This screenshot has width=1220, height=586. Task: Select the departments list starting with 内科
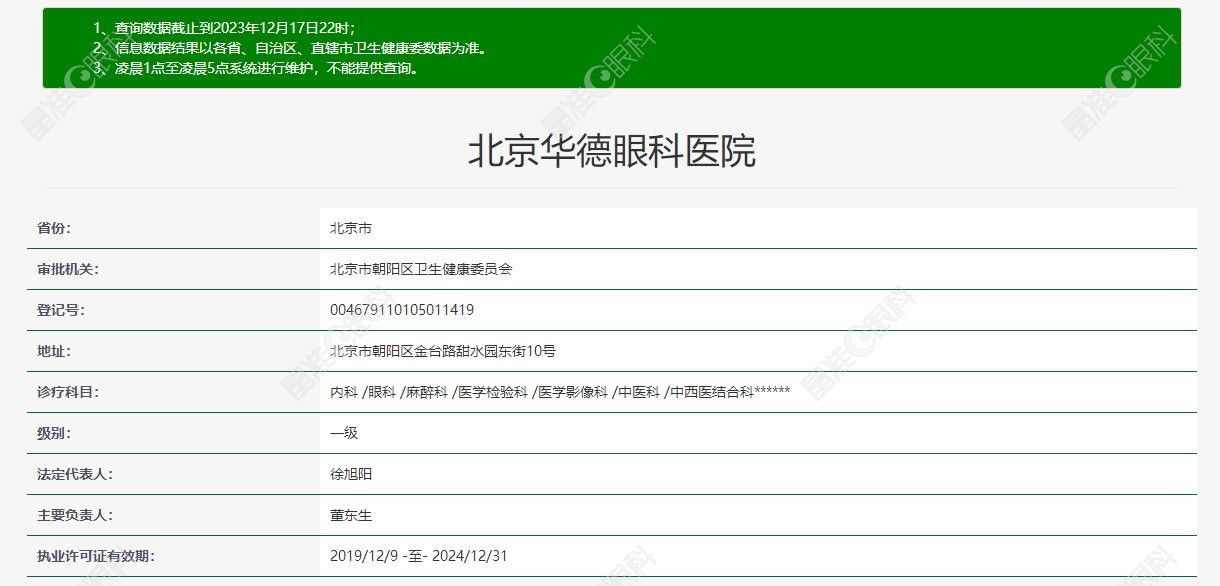(560, 392)
